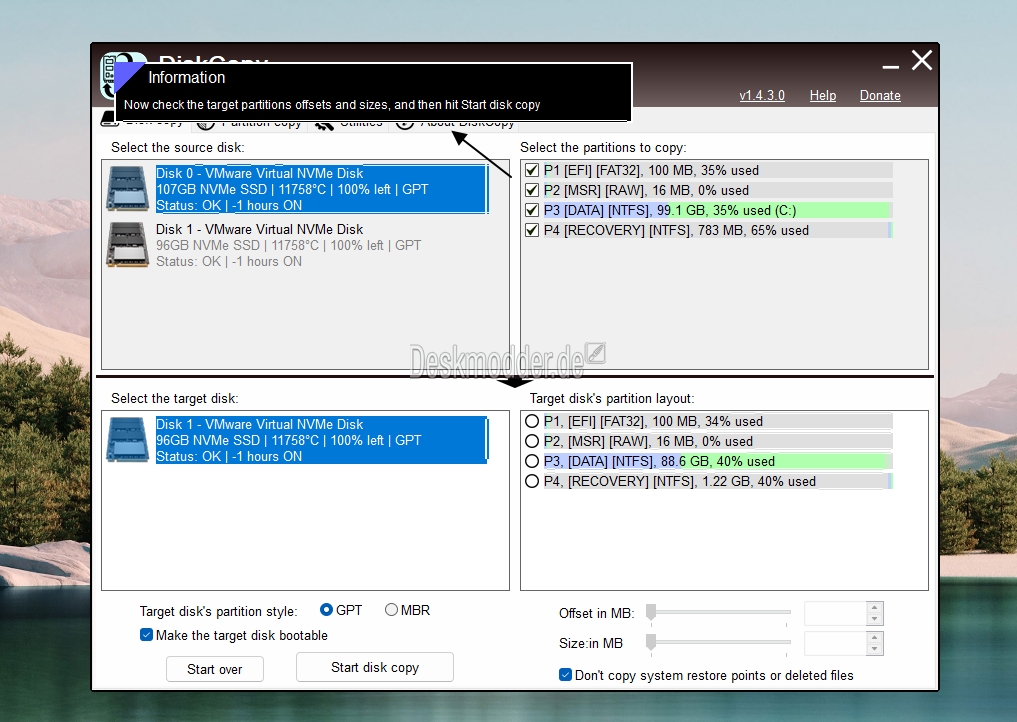Click the Disk 1 SSD icon in source list
Image resolution: width=1017 pixels, height=722 pixels.
[x=128, y=245]
